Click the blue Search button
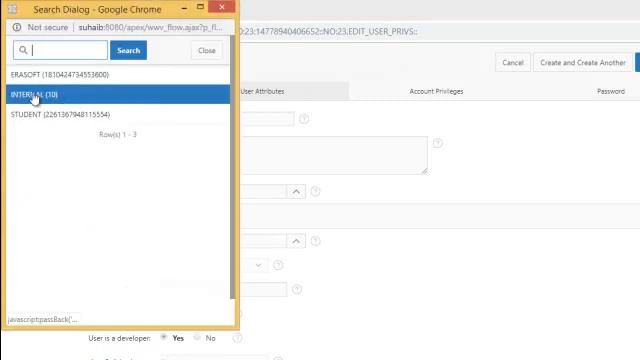This screenshot has height=360, width=640. coord(129,50)
